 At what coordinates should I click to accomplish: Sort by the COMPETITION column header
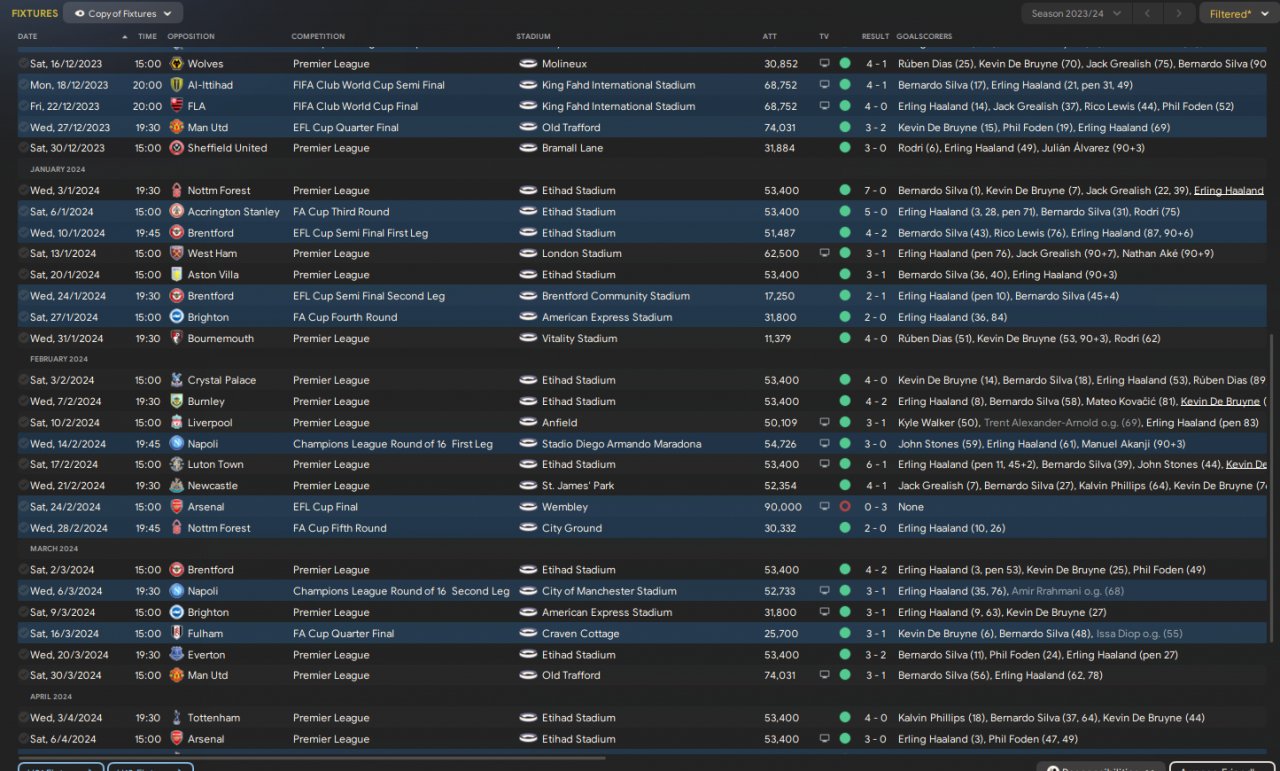[x=318, y=37]
